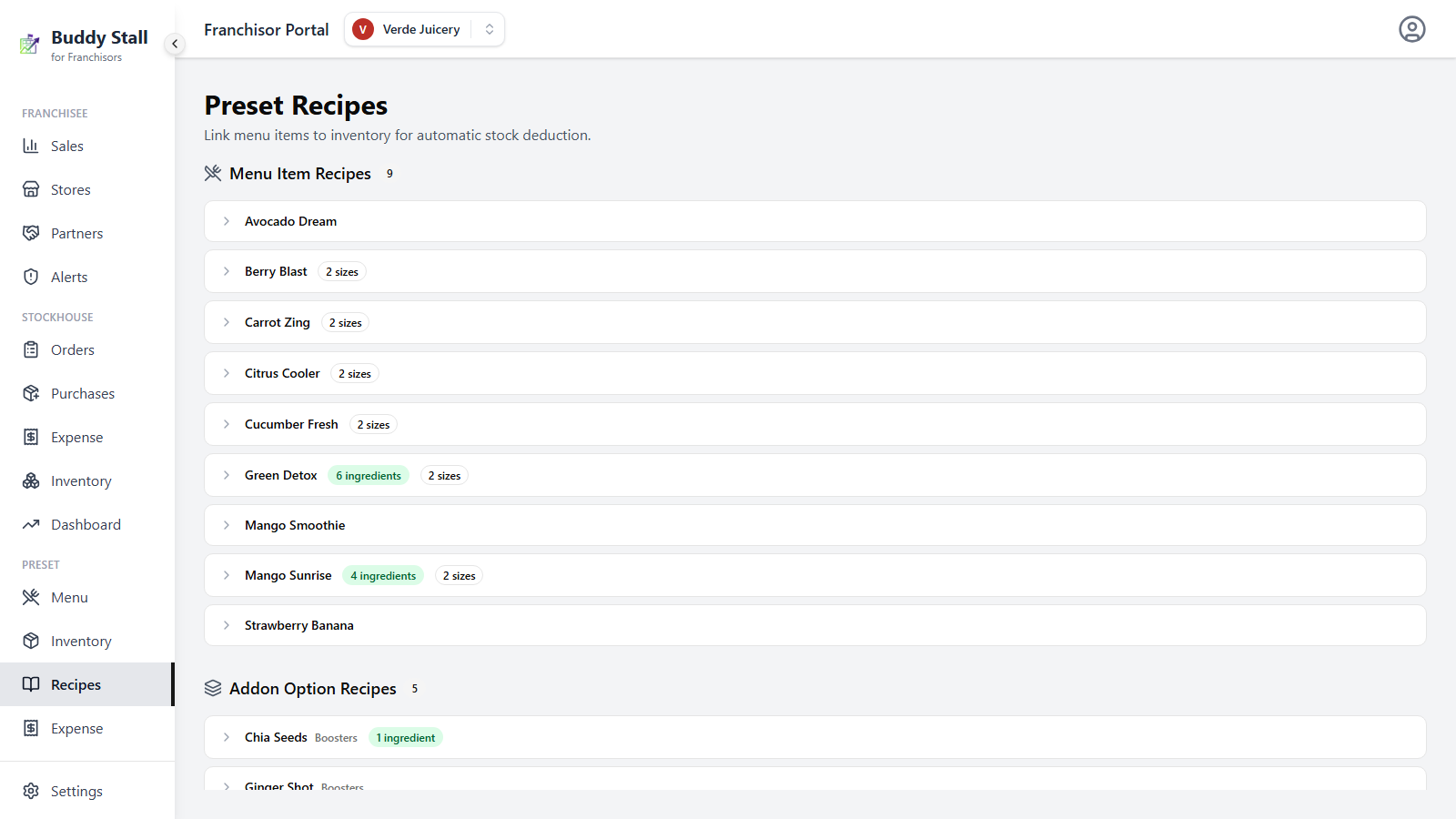The width and height of the screenshot is (1456, 819).
Task: Open the Dashboard page
Action: coord(87,524)
